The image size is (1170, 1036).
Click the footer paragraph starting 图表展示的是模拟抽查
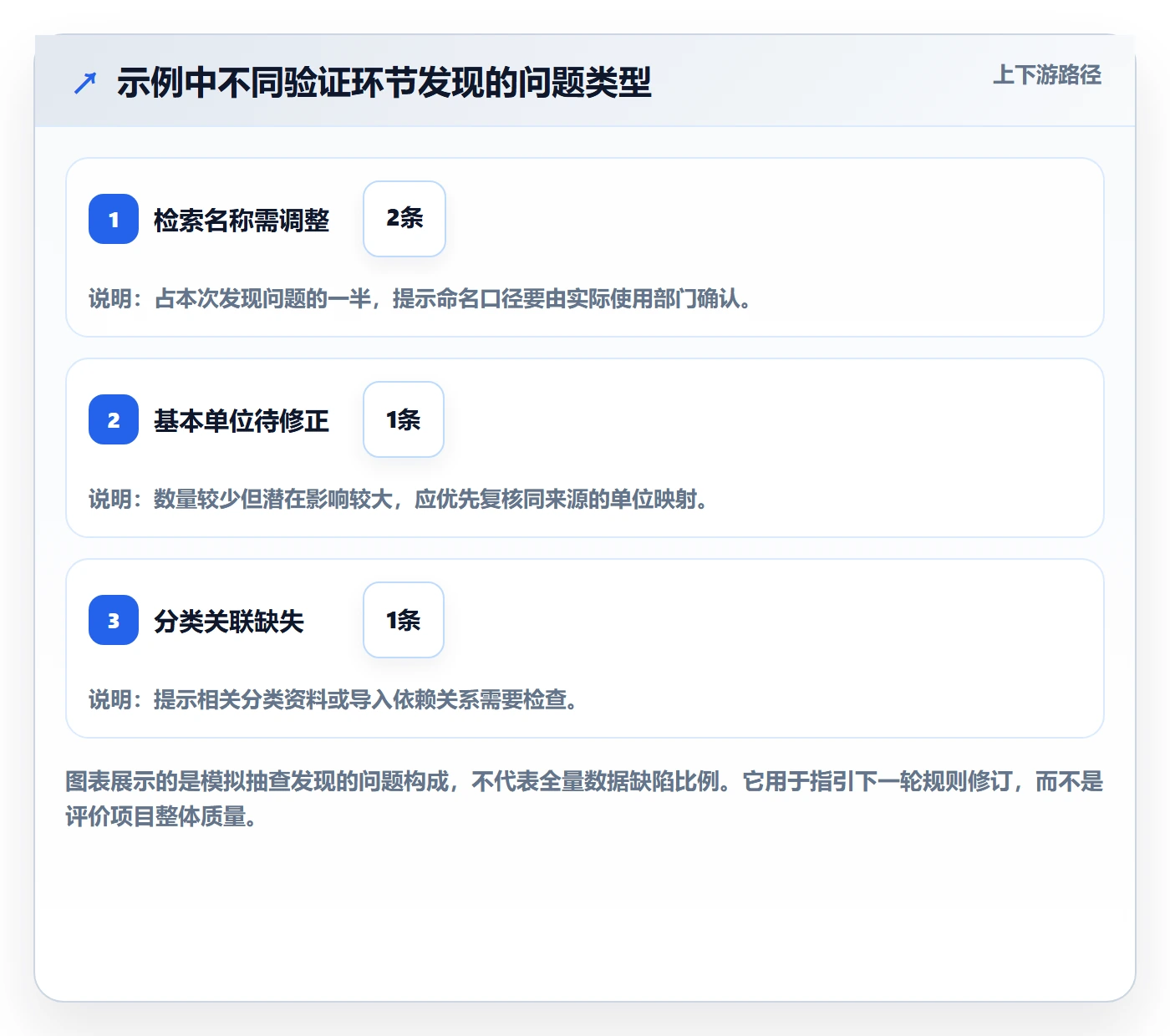584,799
